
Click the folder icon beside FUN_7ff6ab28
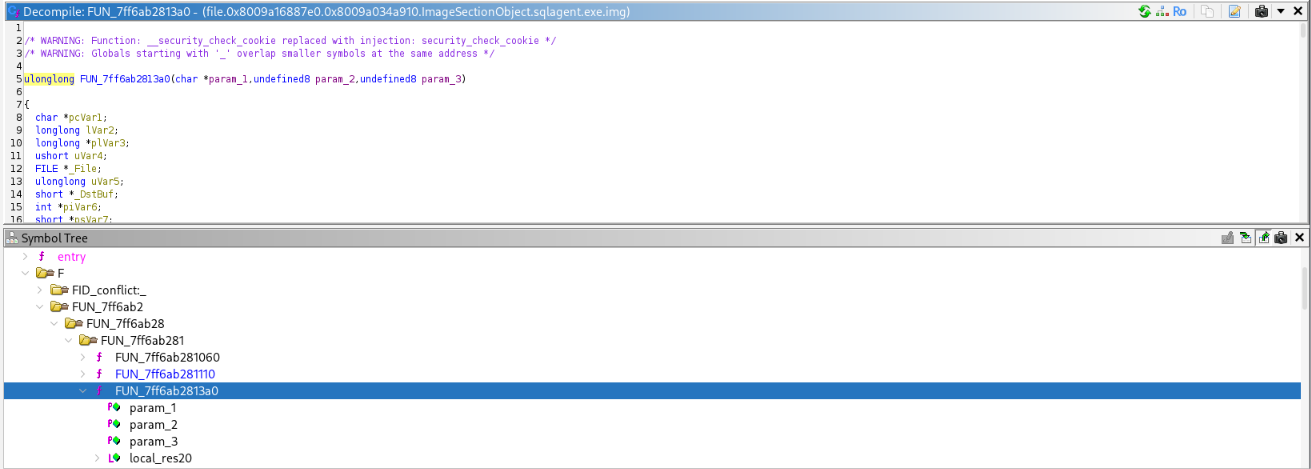click(73, 324)
